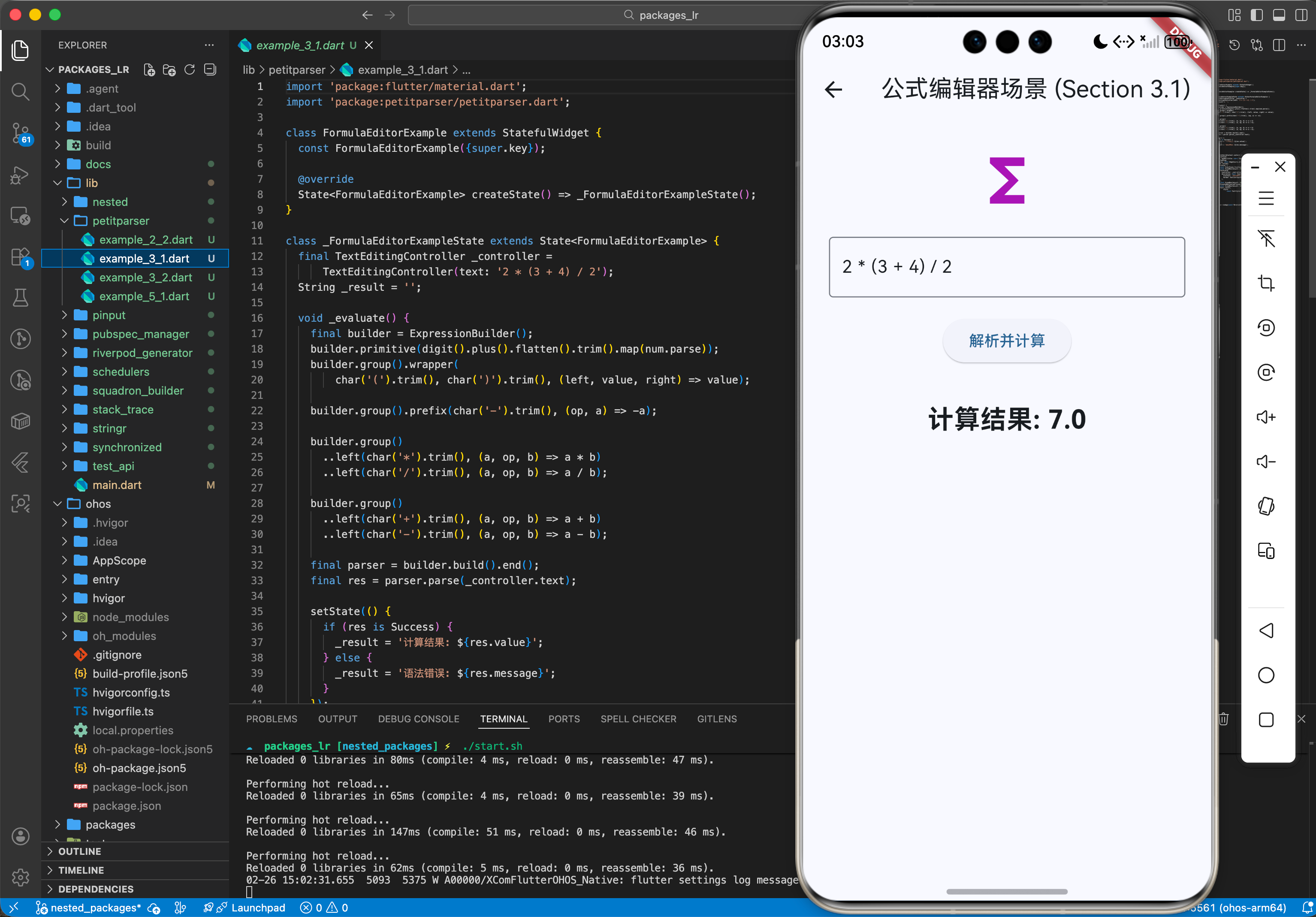Toggle primary side bar layout icon

click(1256, 15)
